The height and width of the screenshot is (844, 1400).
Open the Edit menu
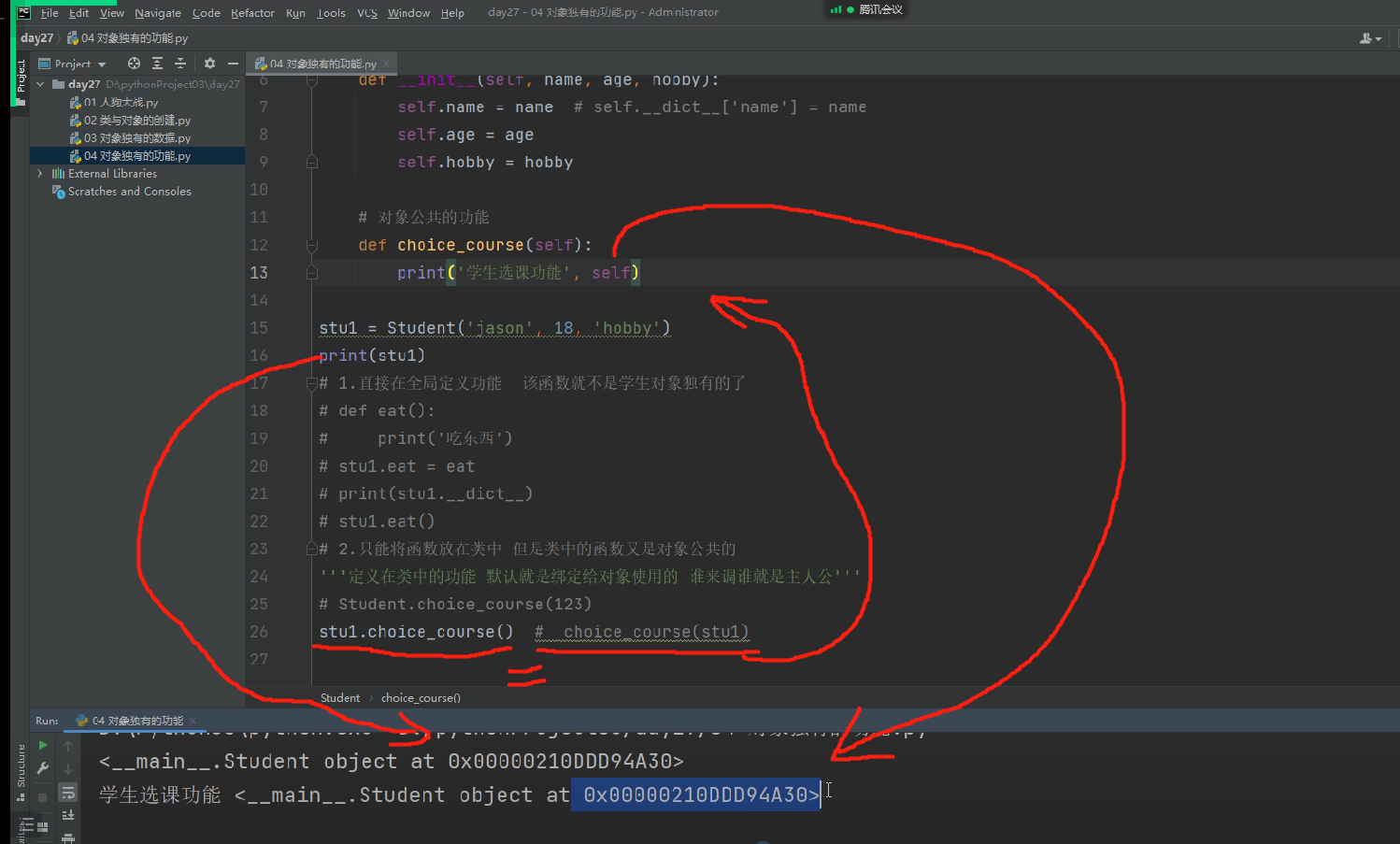[x=79, y=13]
